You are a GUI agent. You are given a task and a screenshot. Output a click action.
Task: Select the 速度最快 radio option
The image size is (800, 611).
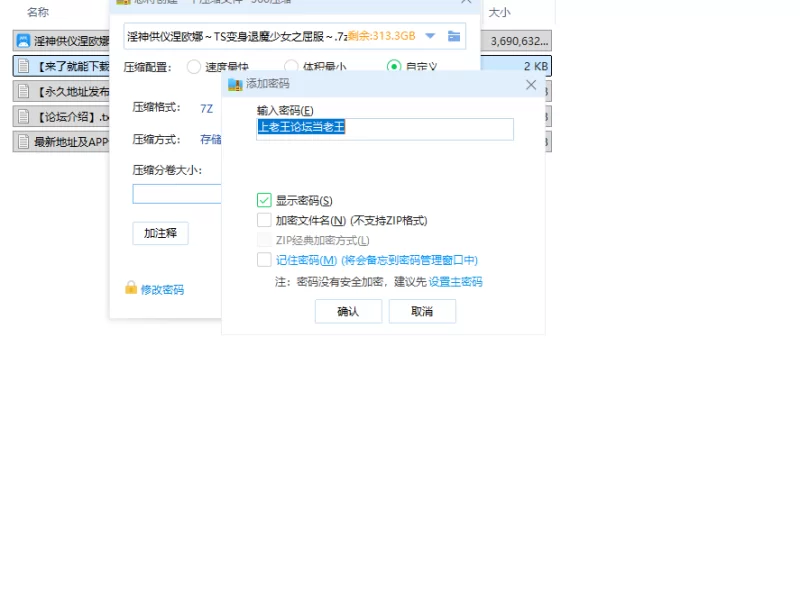pos(193,67)
